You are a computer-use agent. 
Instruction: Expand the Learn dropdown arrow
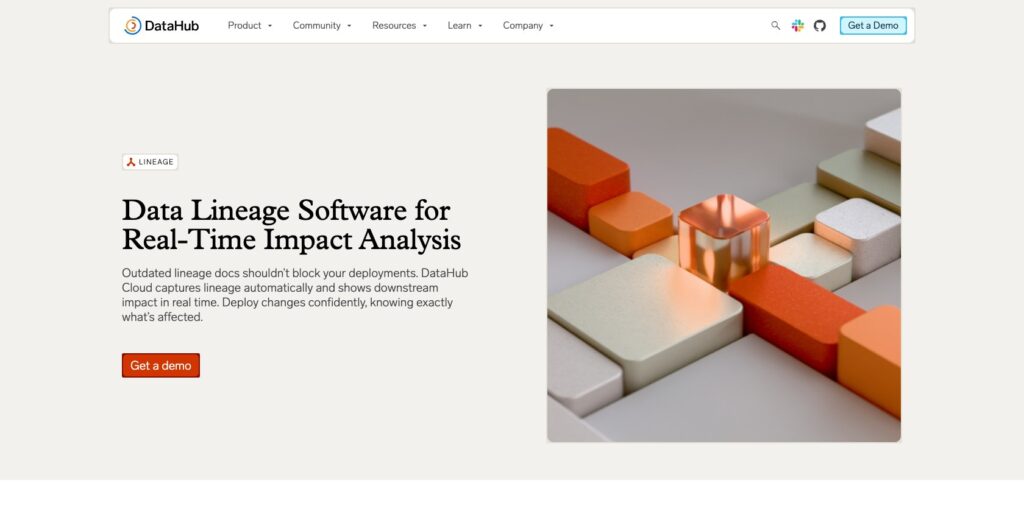coord(480,26)
